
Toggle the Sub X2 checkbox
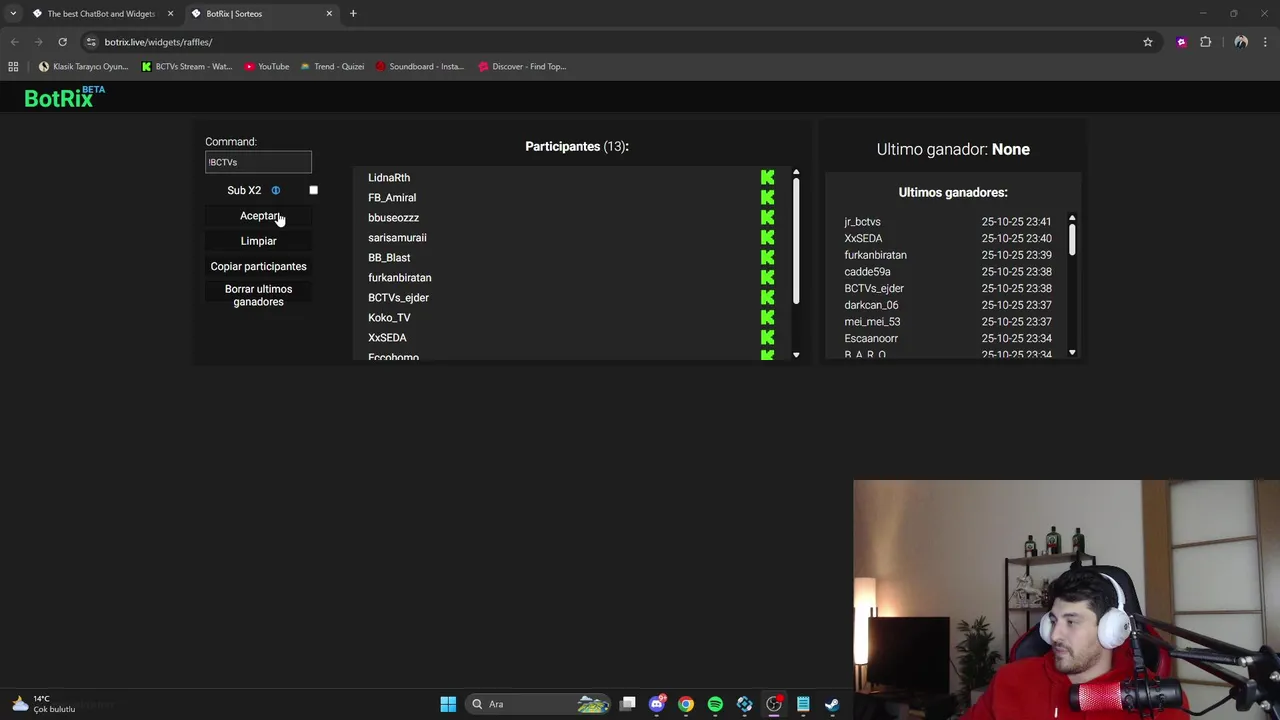313,190
